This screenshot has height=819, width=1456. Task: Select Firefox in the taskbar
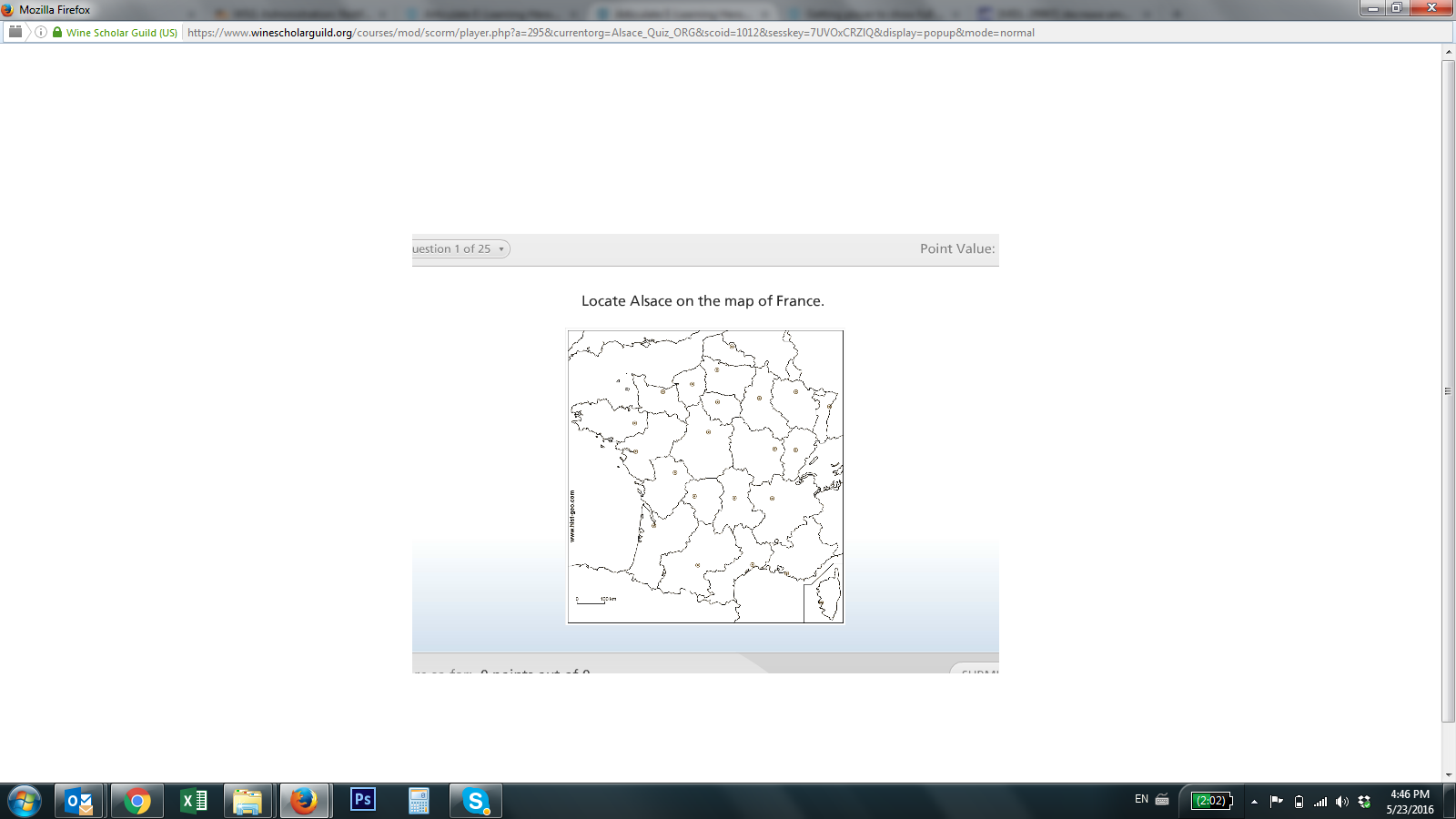[304, 801]
